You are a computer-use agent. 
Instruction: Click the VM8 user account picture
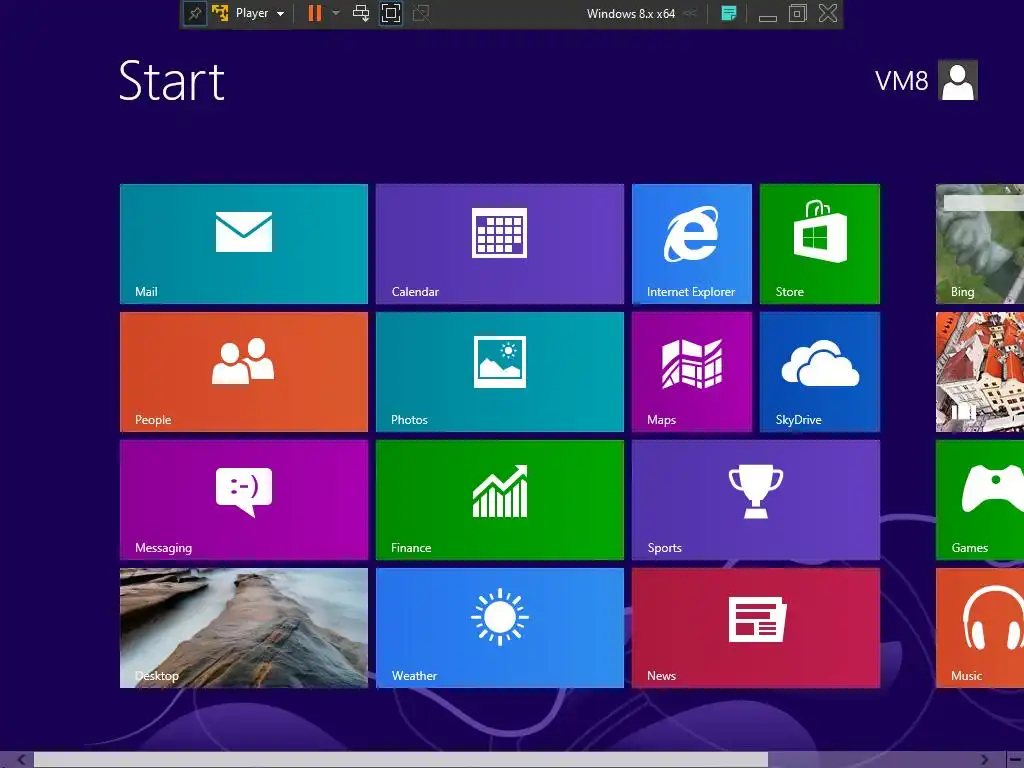(x=957, y=80)
